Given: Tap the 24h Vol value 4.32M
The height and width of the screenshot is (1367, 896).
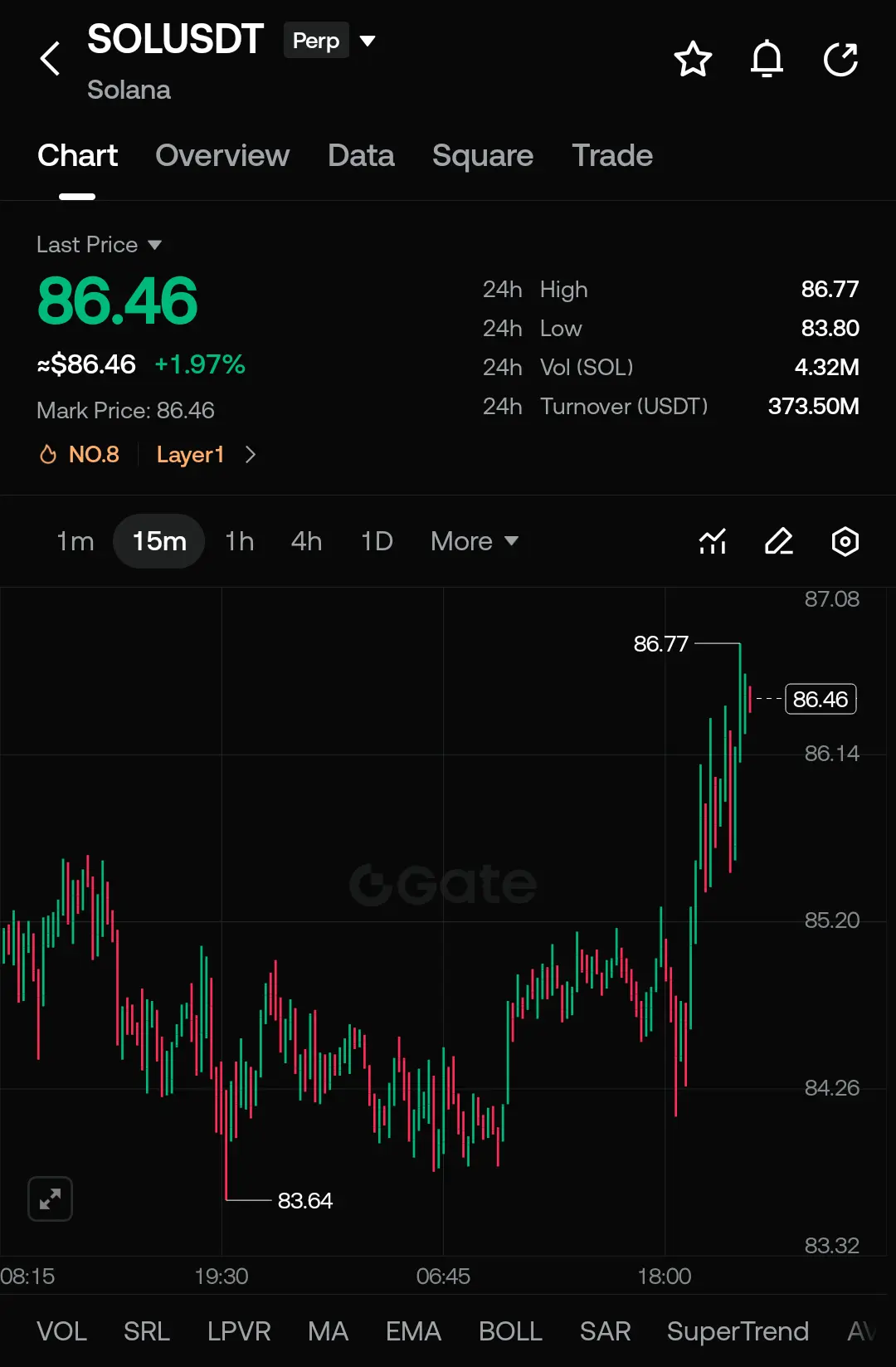Looking at the screenshot, I should pos(826,367).
